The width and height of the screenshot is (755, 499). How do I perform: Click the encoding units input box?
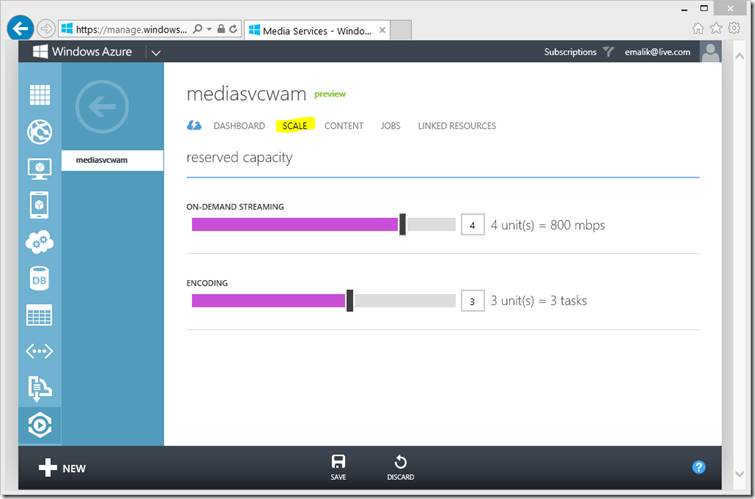(x=472, y=301)
